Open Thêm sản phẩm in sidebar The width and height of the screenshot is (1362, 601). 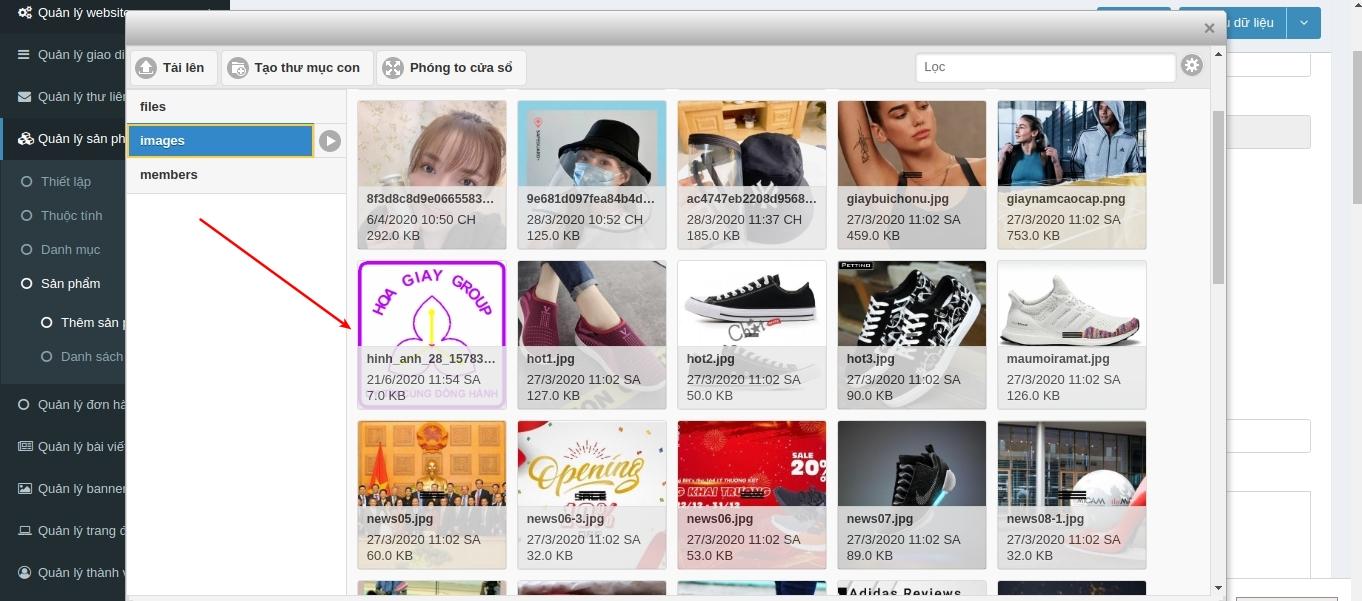click(x=84, y=323)
